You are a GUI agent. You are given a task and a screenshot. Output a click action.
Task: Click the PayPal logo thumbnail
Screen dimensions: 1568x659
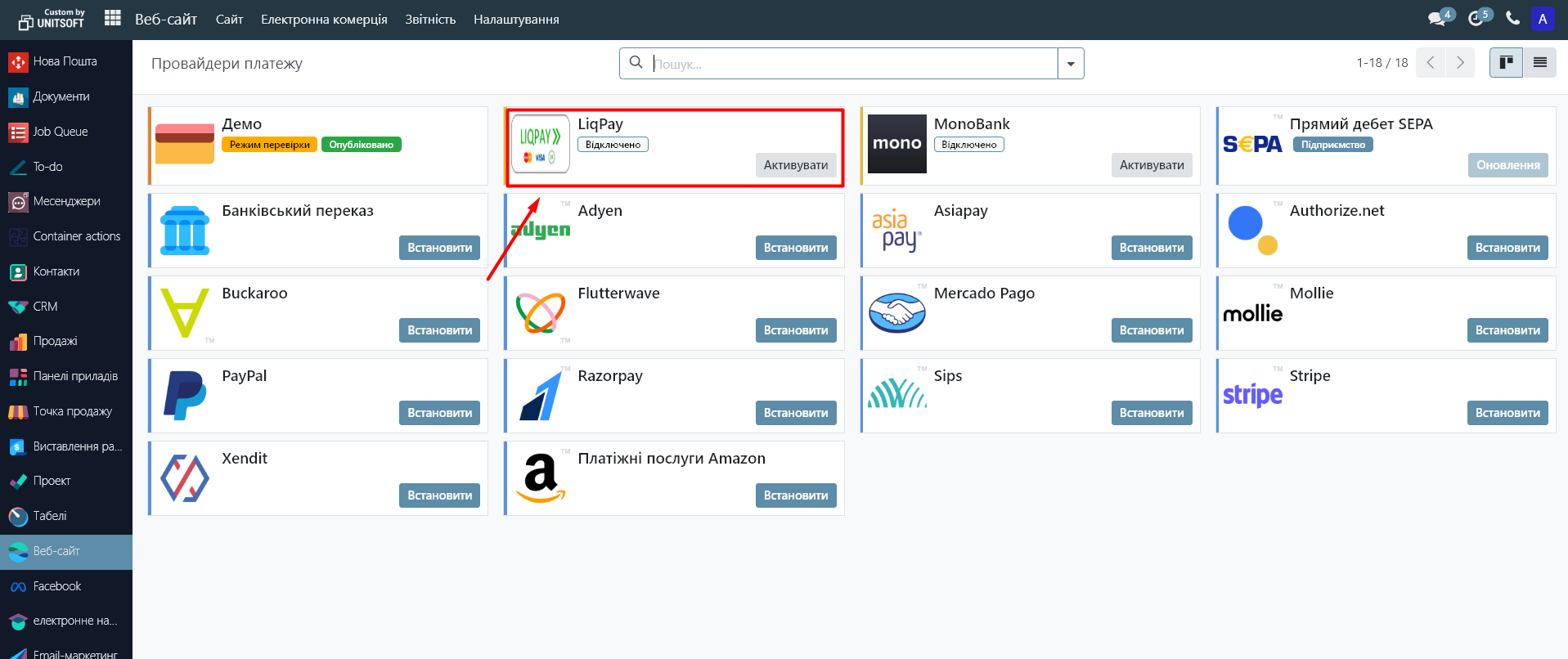[185, 396]
